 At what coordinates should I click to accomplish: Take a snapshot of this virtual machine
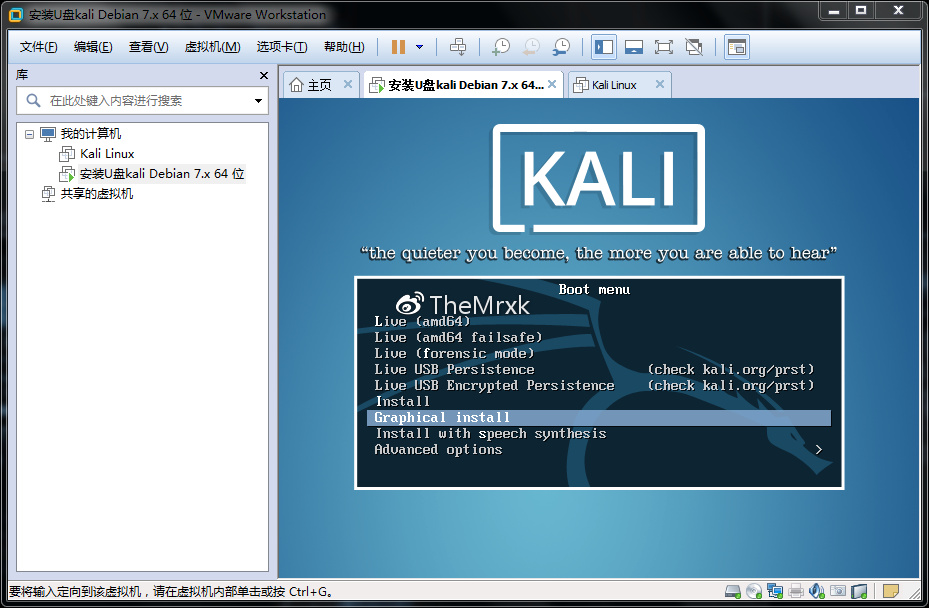pos(501,47)
